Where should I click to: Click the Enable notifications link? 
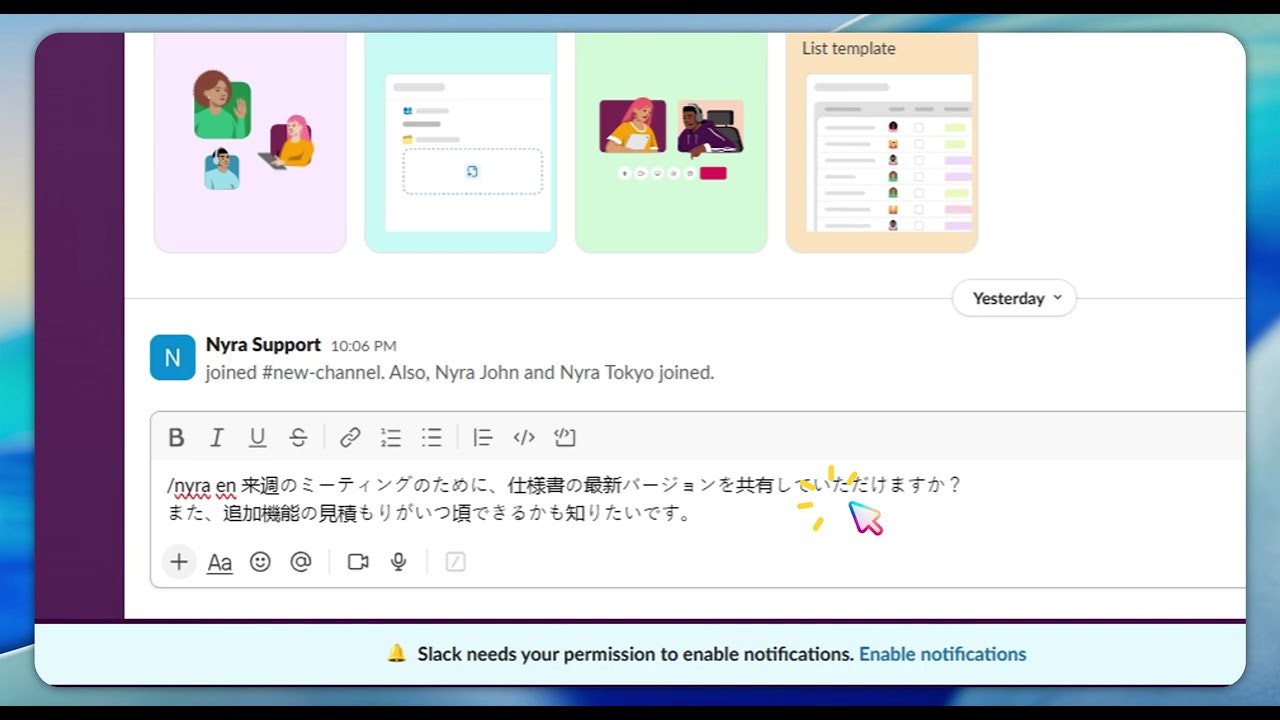tap(943, 654)
